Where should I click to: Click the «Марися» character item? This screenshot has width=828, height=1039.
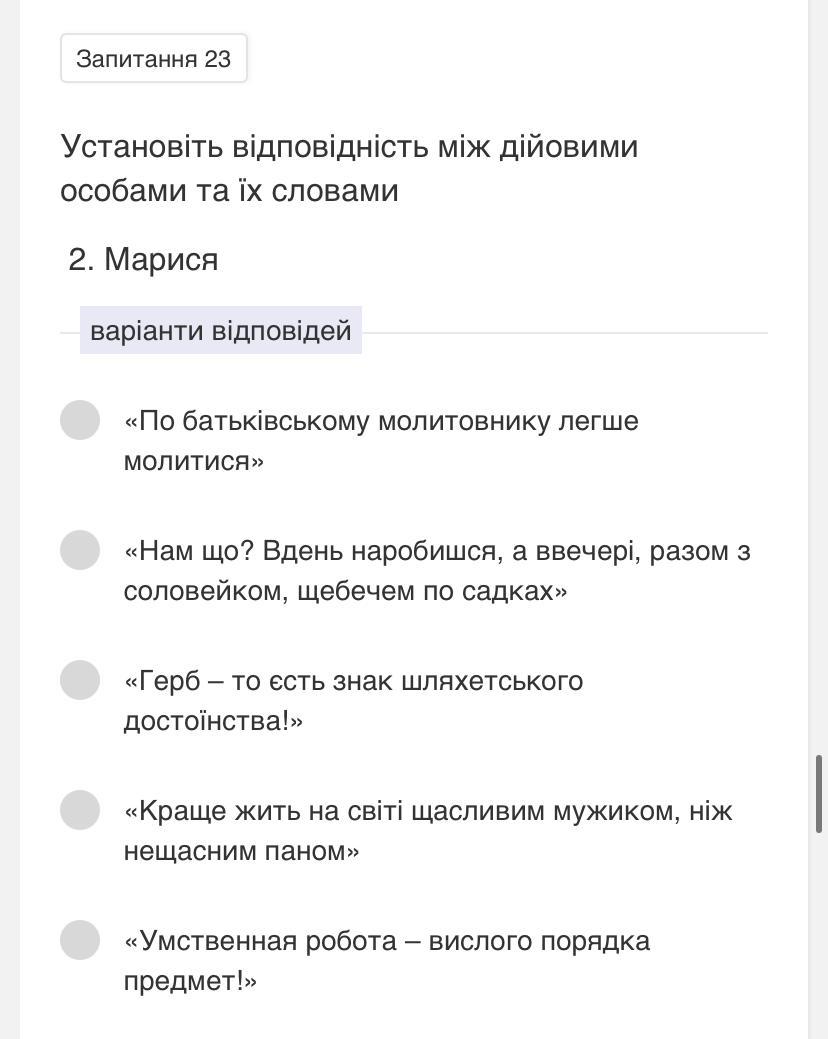click(x=161, y=260)
